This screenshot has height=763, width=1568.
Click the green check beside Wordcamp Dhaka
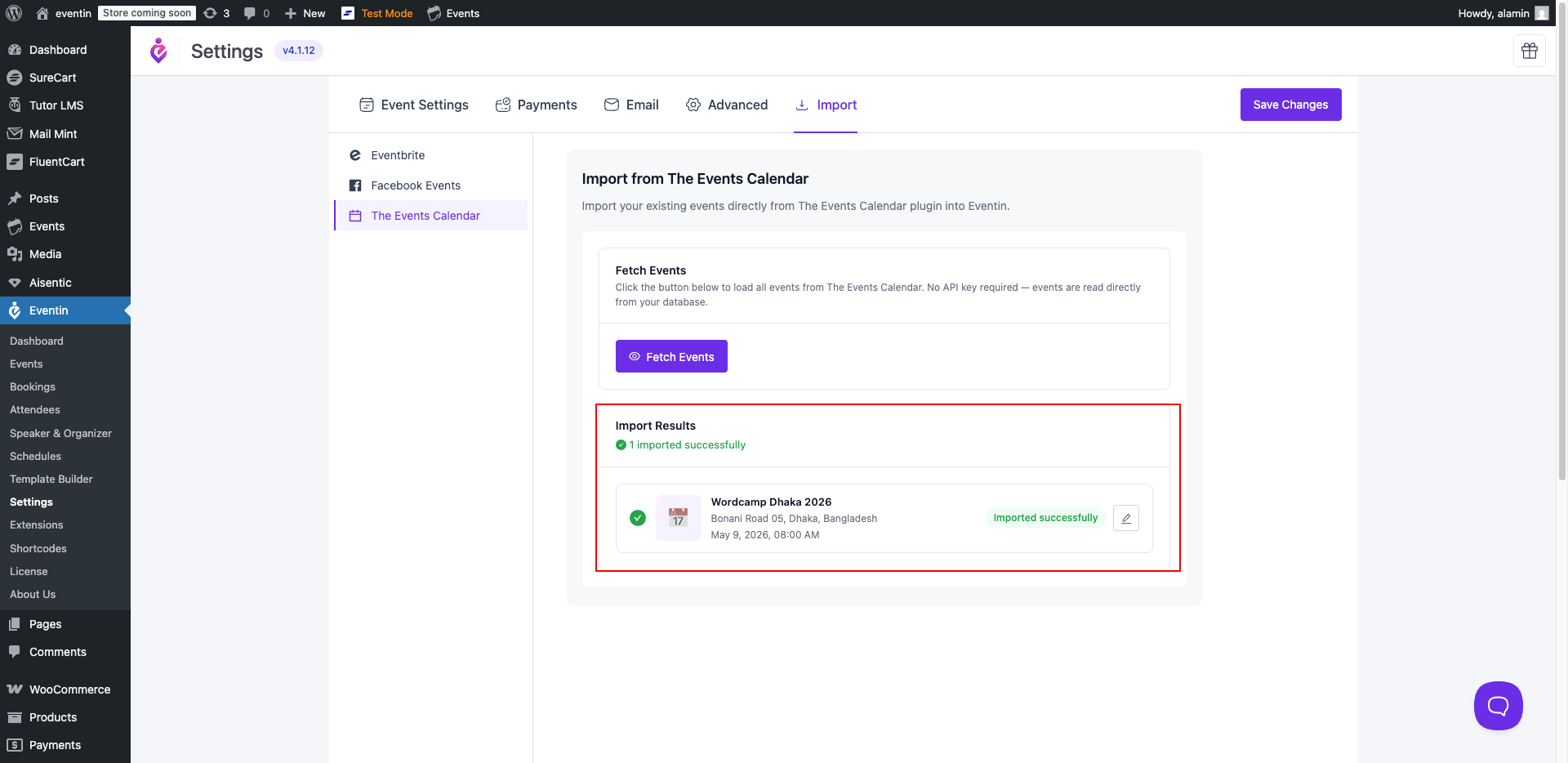pos(638,518)
